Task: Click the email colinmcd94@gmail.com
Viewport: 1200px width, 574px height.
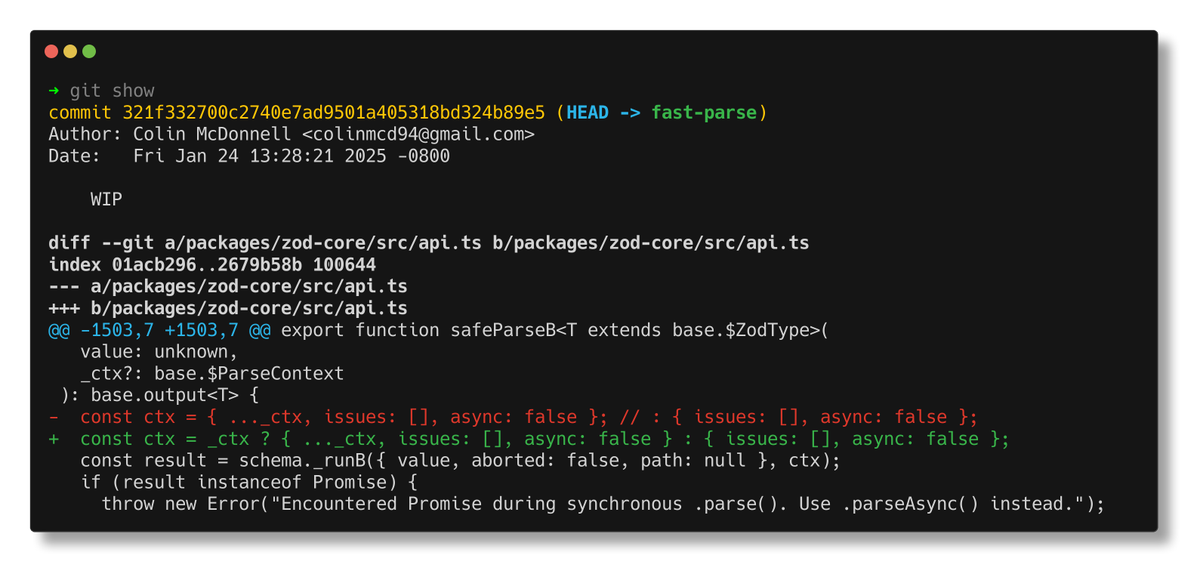Action: tap(418, 135)
